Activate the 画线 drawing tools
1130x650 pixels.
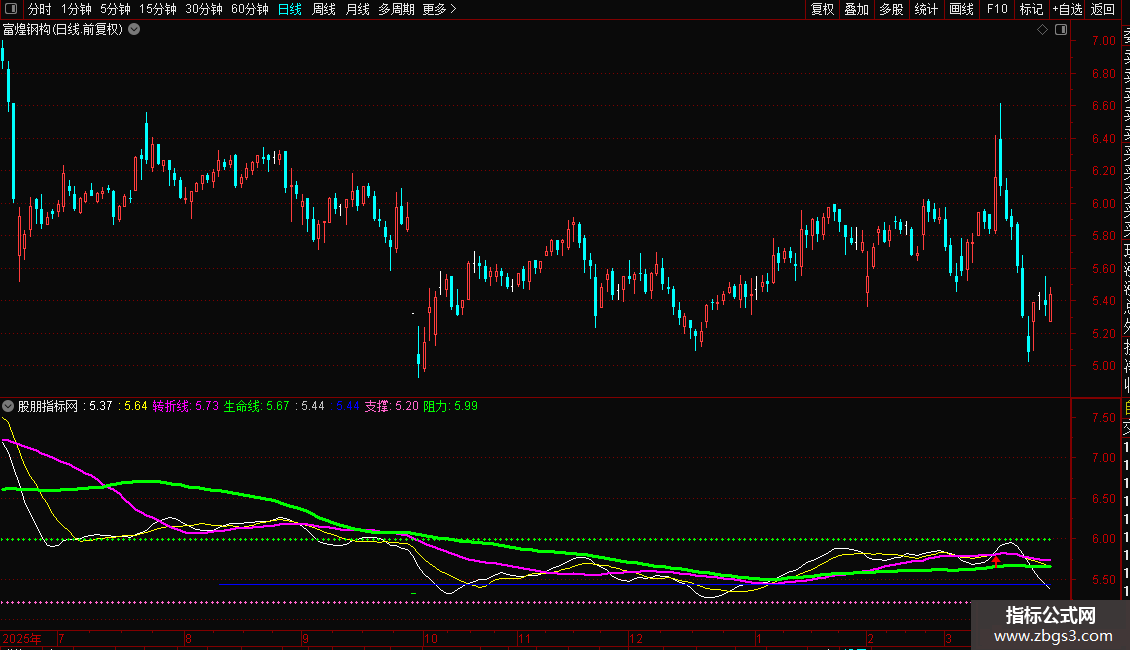click(961, 9)
